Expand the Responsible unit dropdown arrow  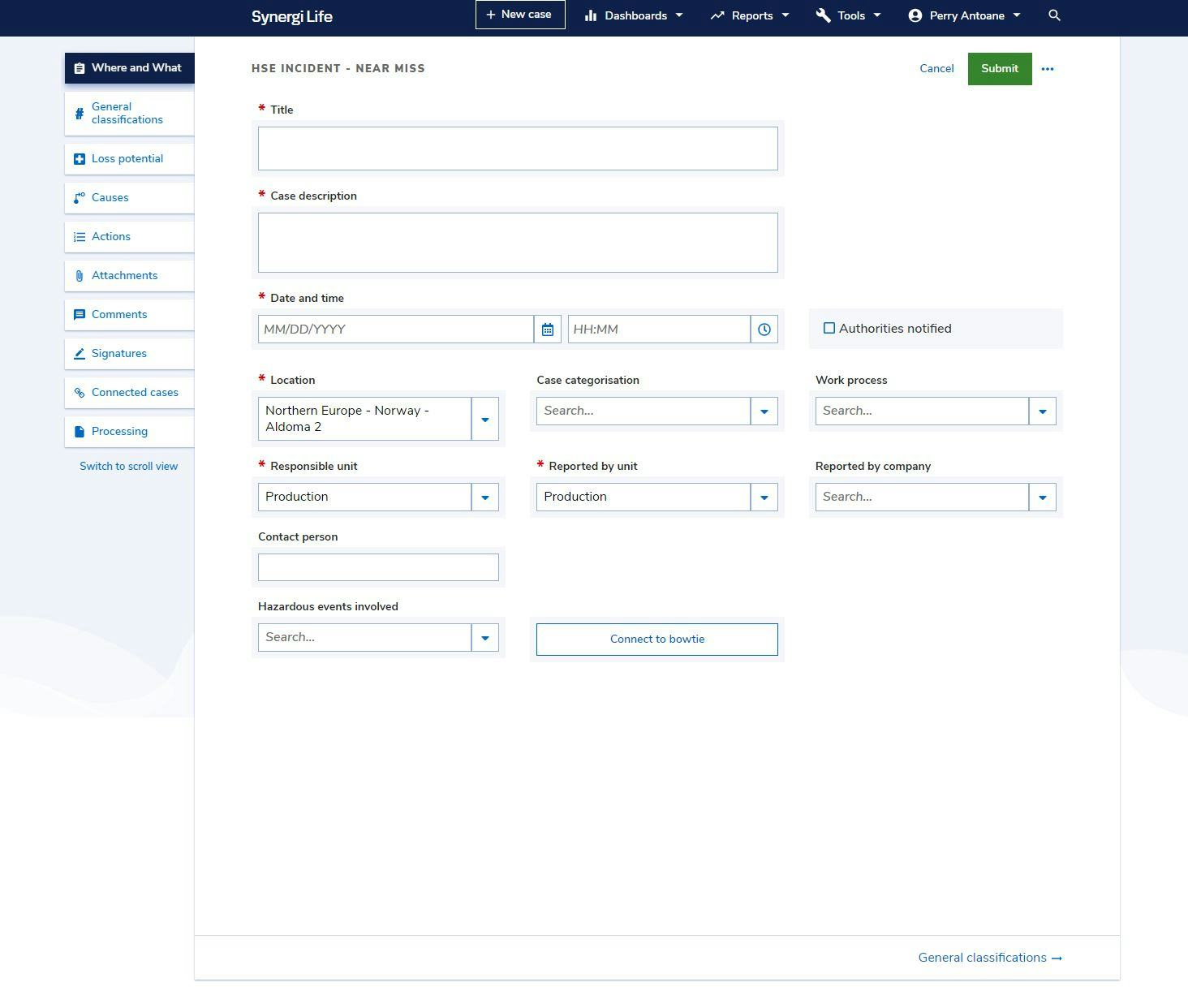485,498
